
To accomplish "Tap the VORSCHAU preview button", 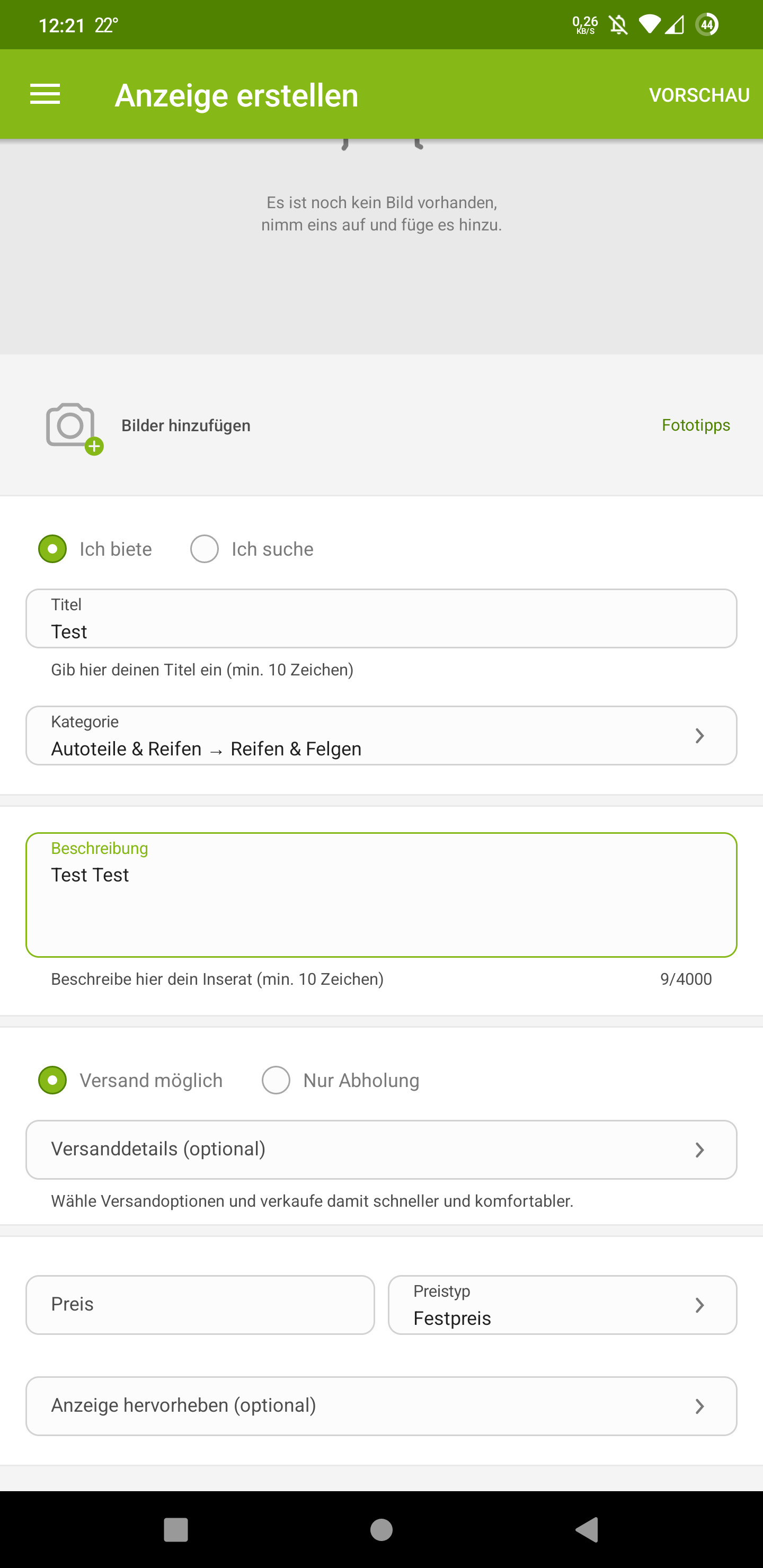I will tap(699, 95).
